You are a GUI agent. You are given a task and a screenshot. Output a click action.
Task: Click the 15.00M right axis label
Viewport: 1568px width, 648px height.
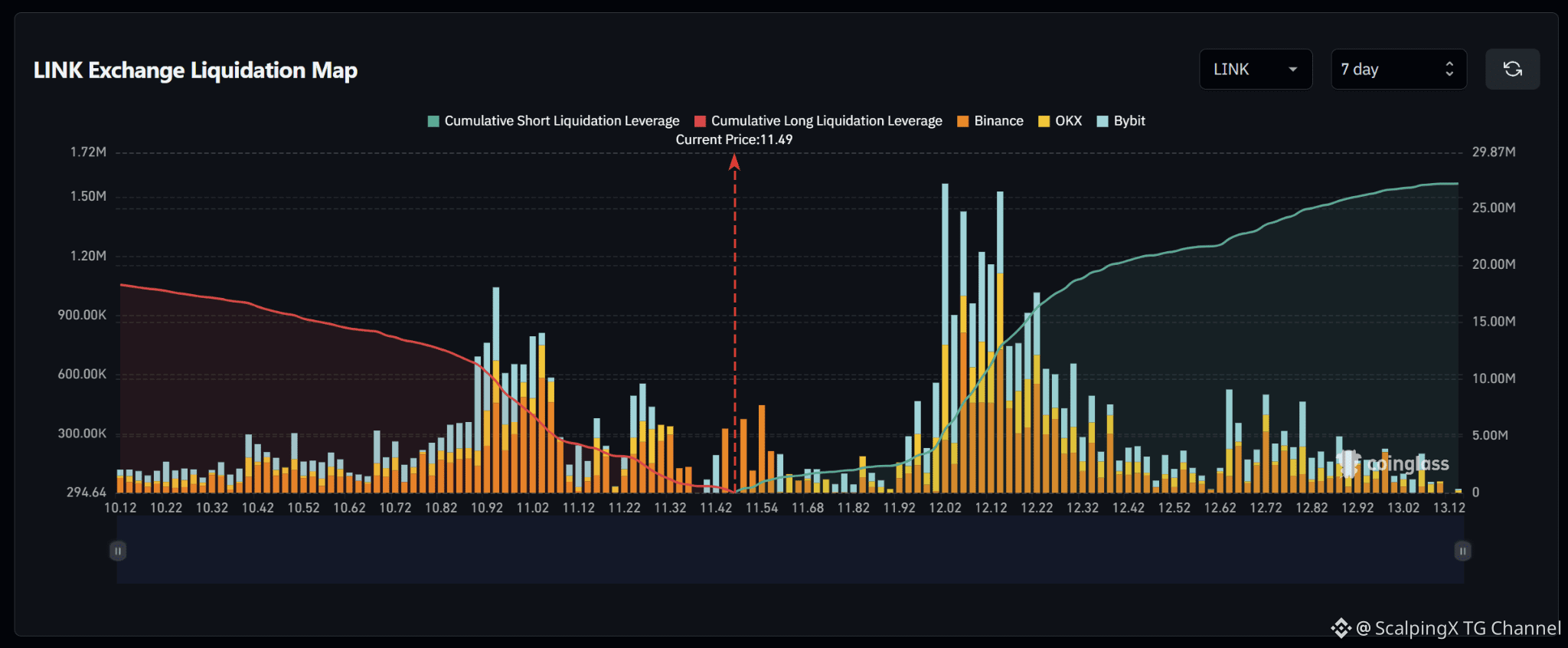(1494, 321)
